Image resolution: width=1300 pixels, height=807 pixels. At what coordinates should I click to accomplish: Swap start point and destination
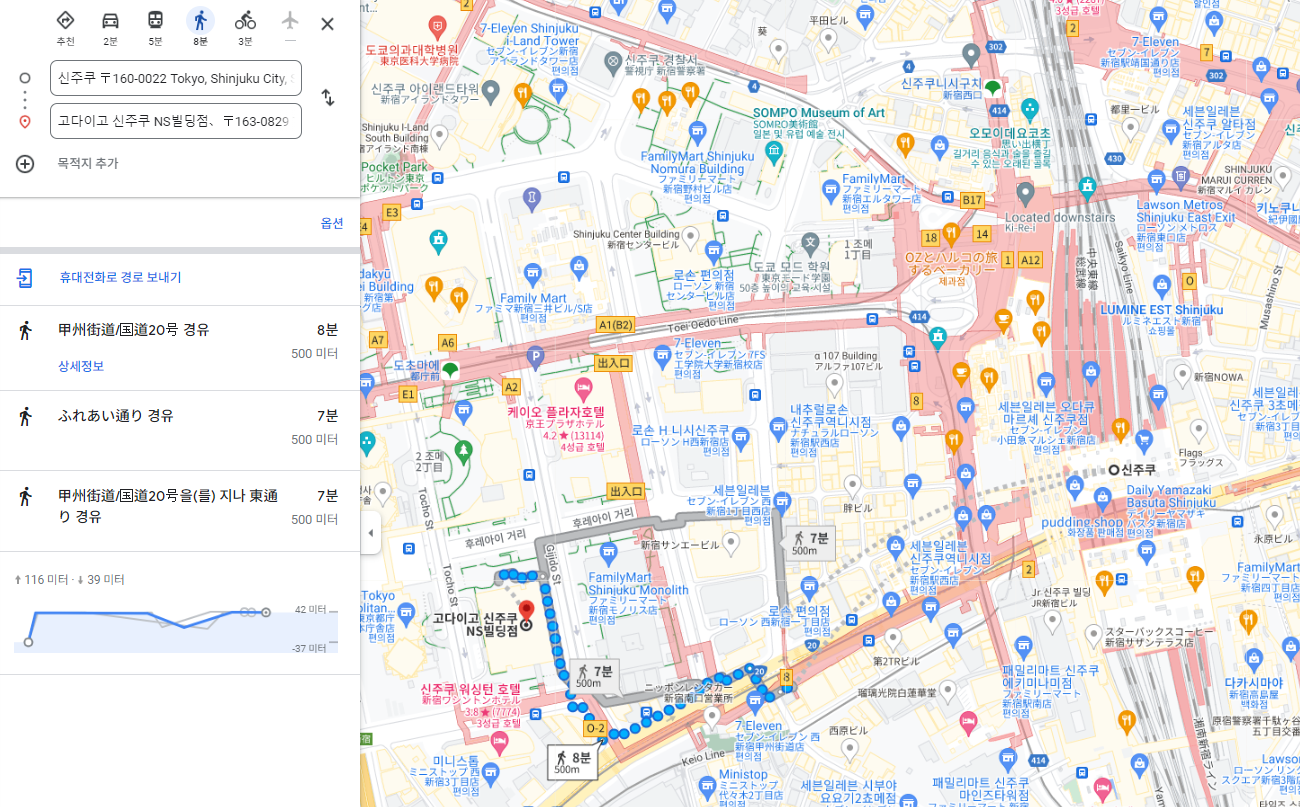pyautogui.click(x=327, y=98)
